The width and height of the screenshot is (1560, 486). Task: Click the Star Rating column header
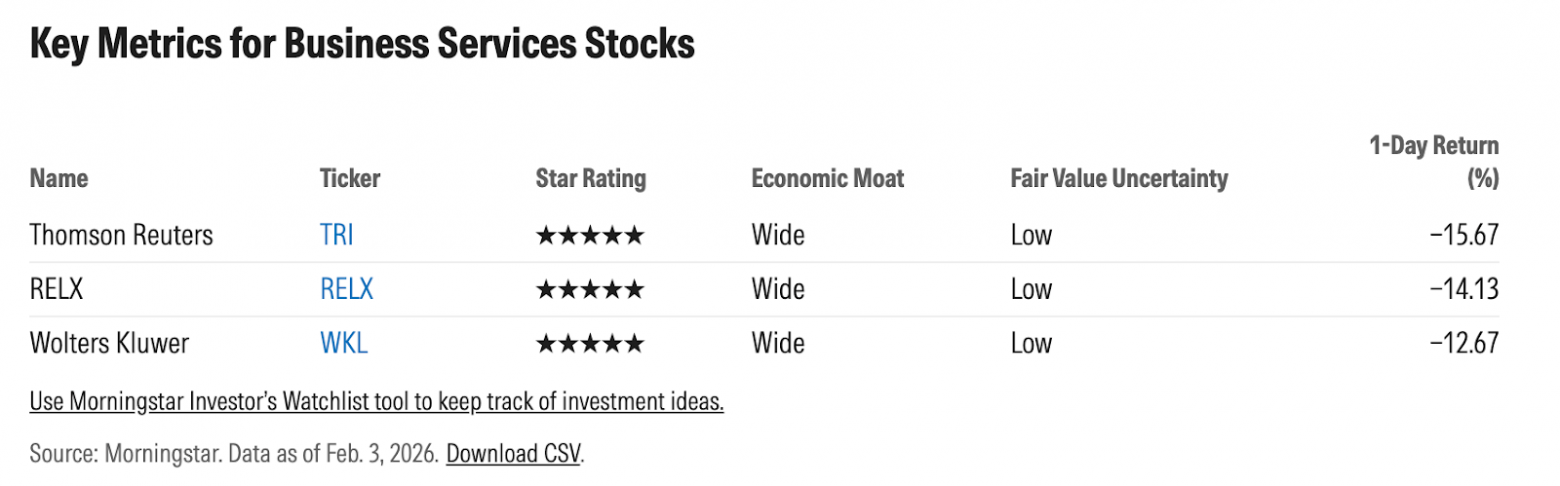(591, 179)
